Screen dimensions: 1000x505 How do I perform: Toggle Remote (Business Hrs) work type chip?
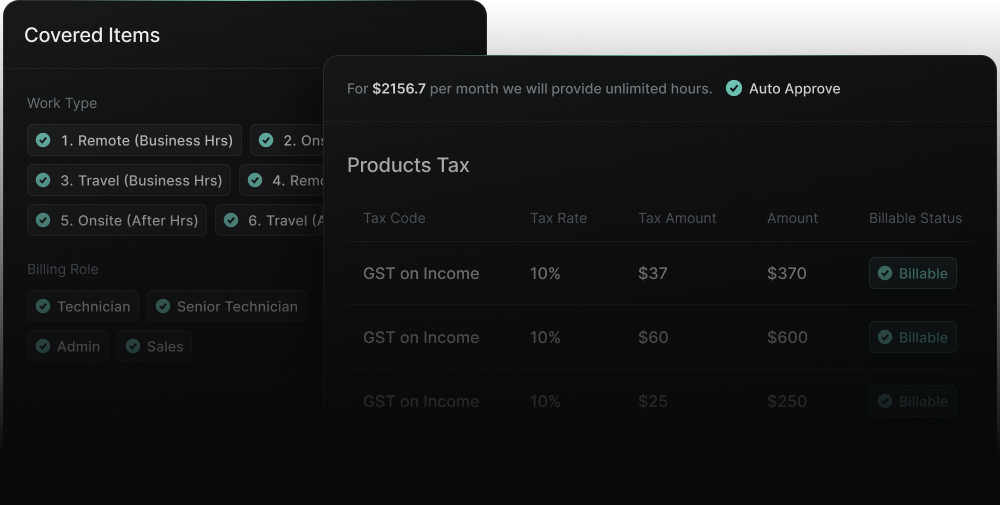(x=134, y=141)
